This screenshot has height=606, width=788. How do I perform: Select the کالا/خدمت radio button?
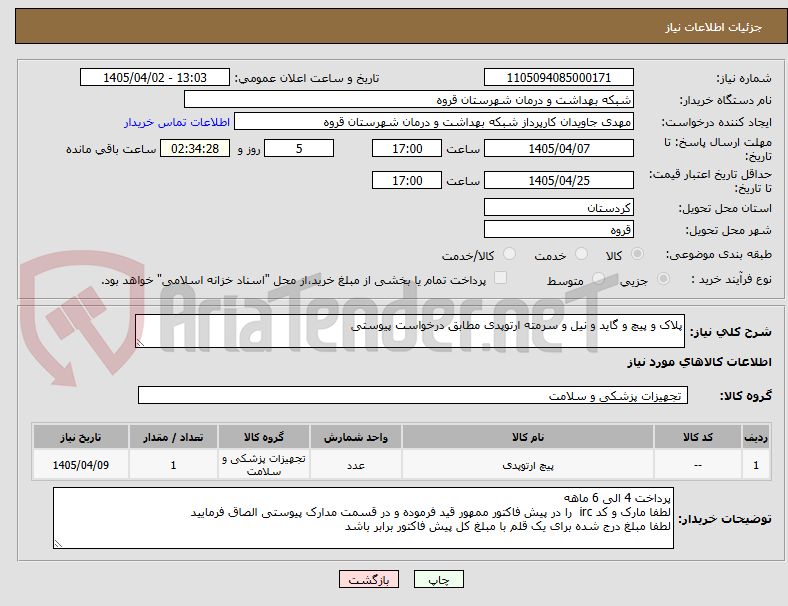tap(510, 254)
